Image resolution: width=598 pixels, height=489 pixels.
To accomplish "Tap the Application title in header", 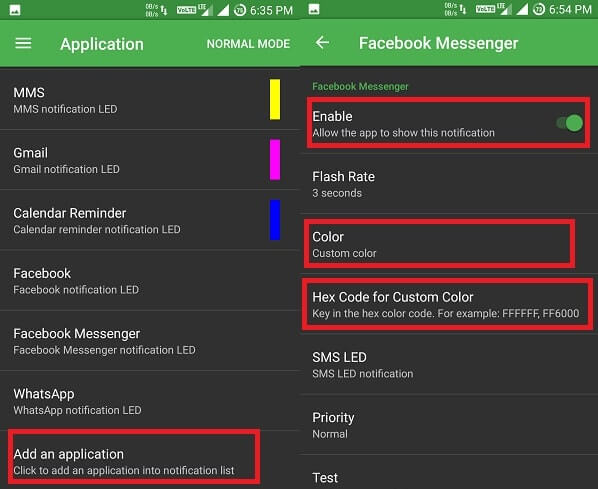I will (102, 44).
